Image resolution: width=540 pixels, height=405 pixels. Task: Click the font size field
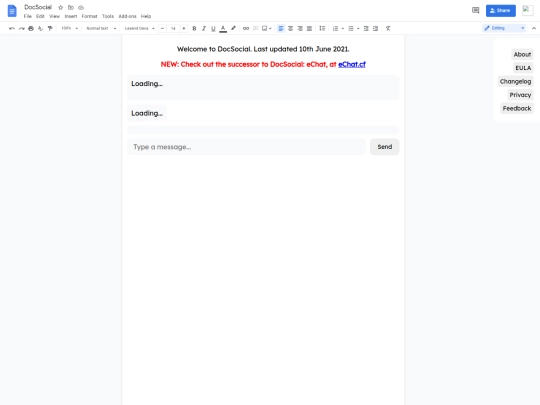click(x=173, y=28)
